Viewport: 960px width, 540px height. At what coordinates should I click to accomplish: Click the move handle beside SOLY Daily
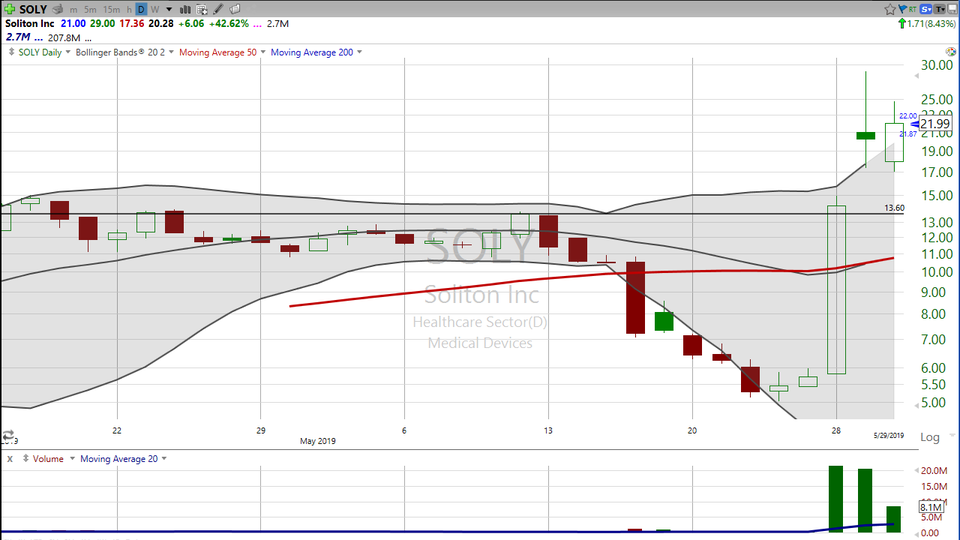(11, 52)
